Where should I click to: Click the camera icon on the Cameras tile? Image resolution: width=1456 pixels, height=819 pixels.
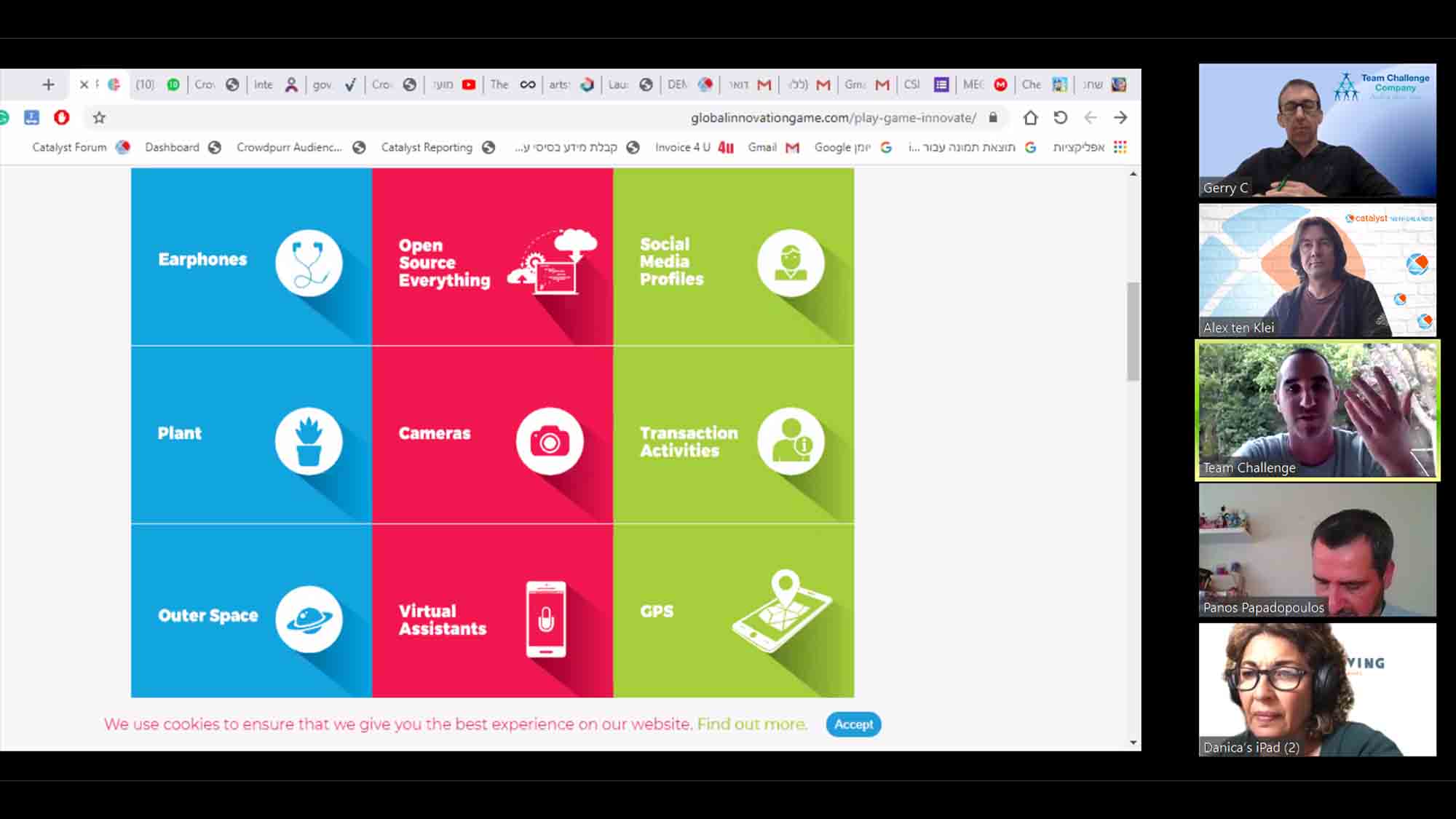click(x=550, y=440)
